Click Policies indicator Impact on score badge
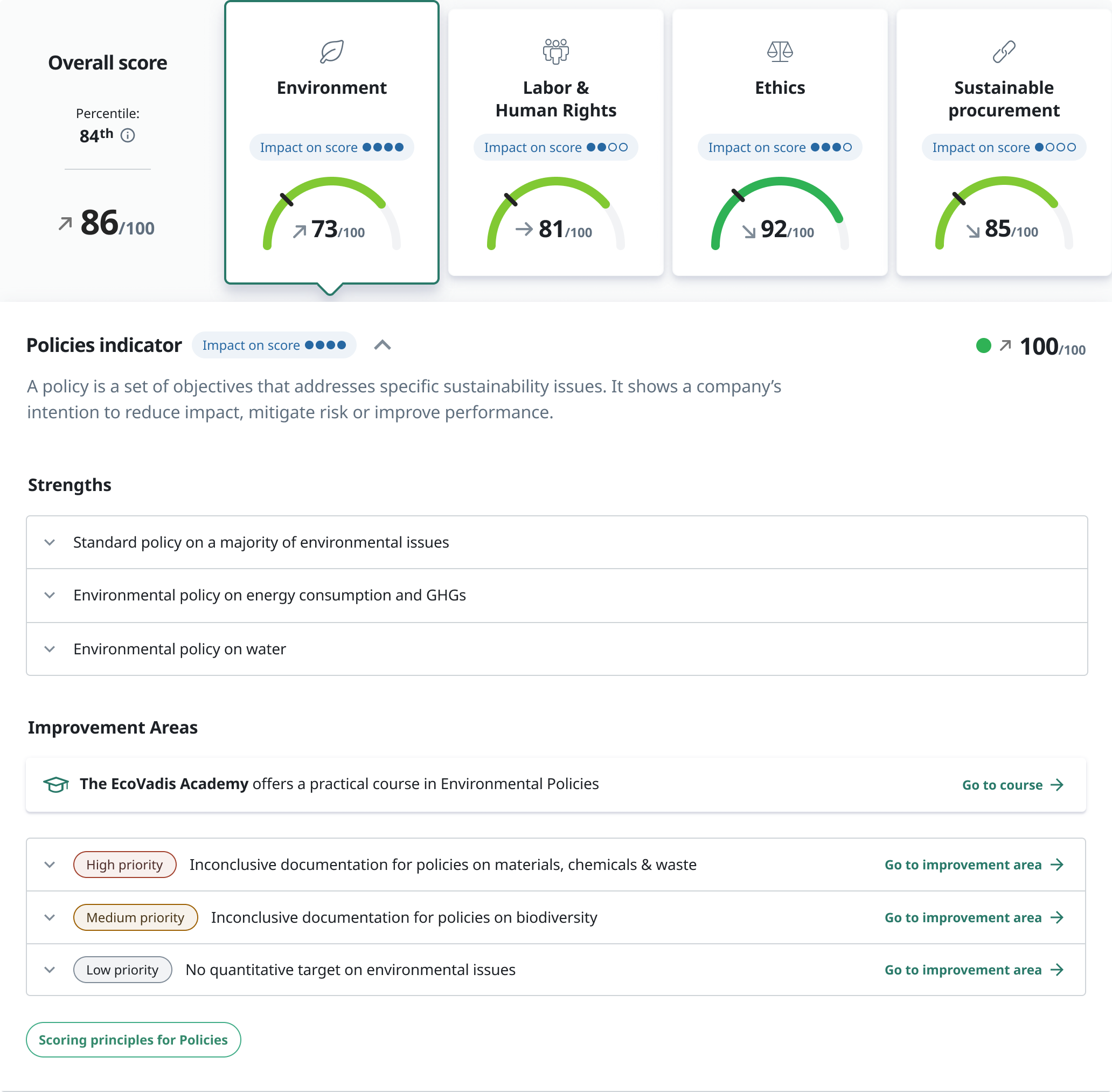 (274, 345)
